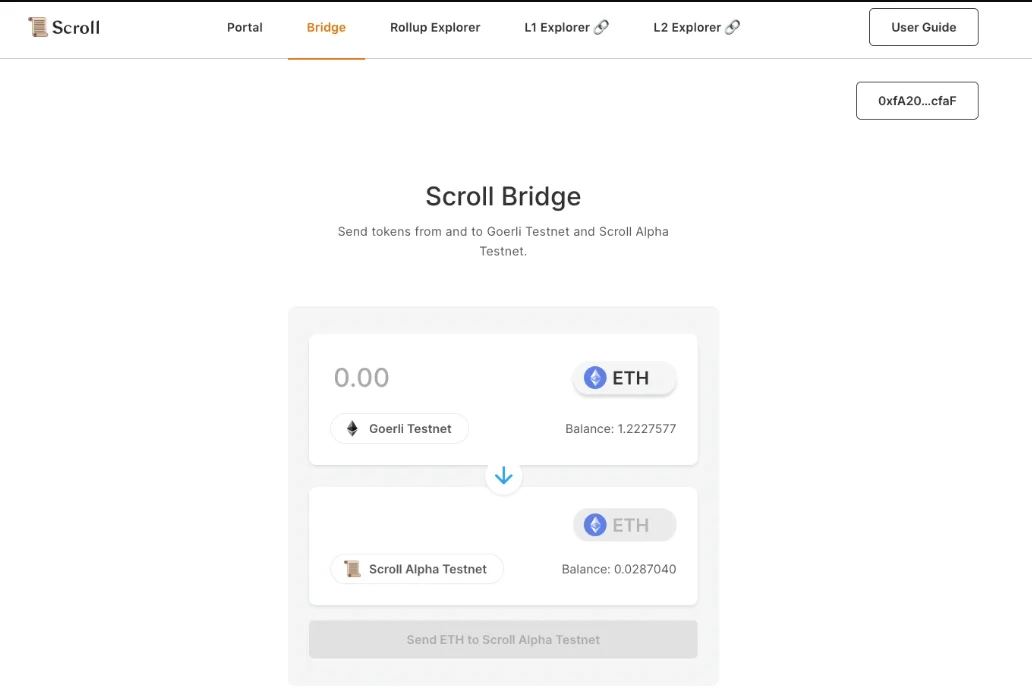This screenshot has height=688, width=1032.
Task: Click the Ethereum icon in the top ETH selector
Action: tap(595, 378)
